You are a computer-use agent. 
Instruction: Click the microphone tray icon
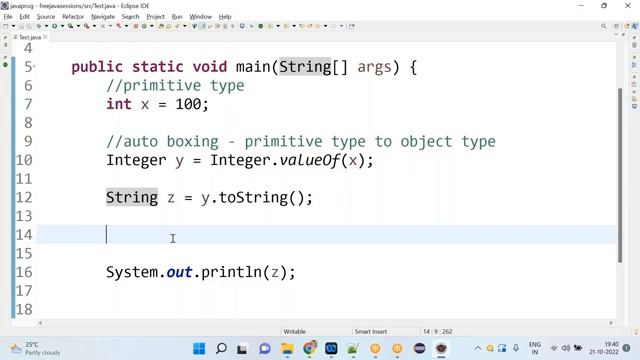pos(516,348)
